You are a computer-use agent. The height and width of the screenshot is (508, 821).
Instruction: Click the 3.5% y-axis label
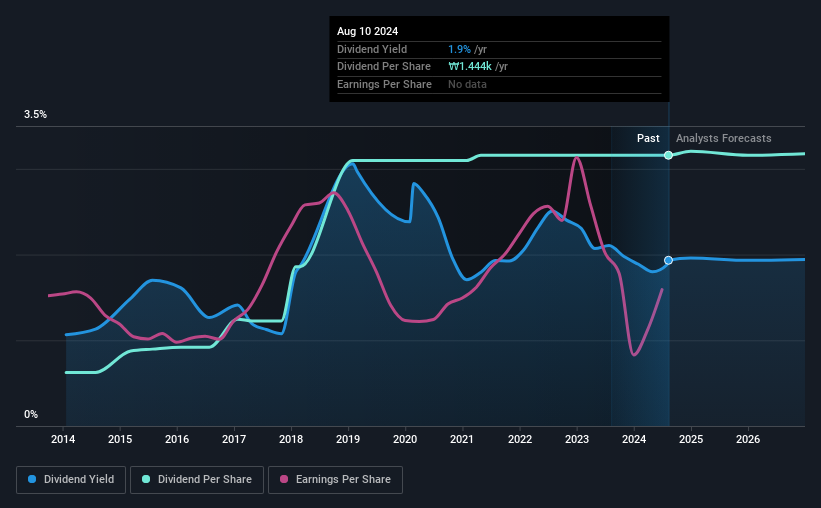[x=35, y=114]
